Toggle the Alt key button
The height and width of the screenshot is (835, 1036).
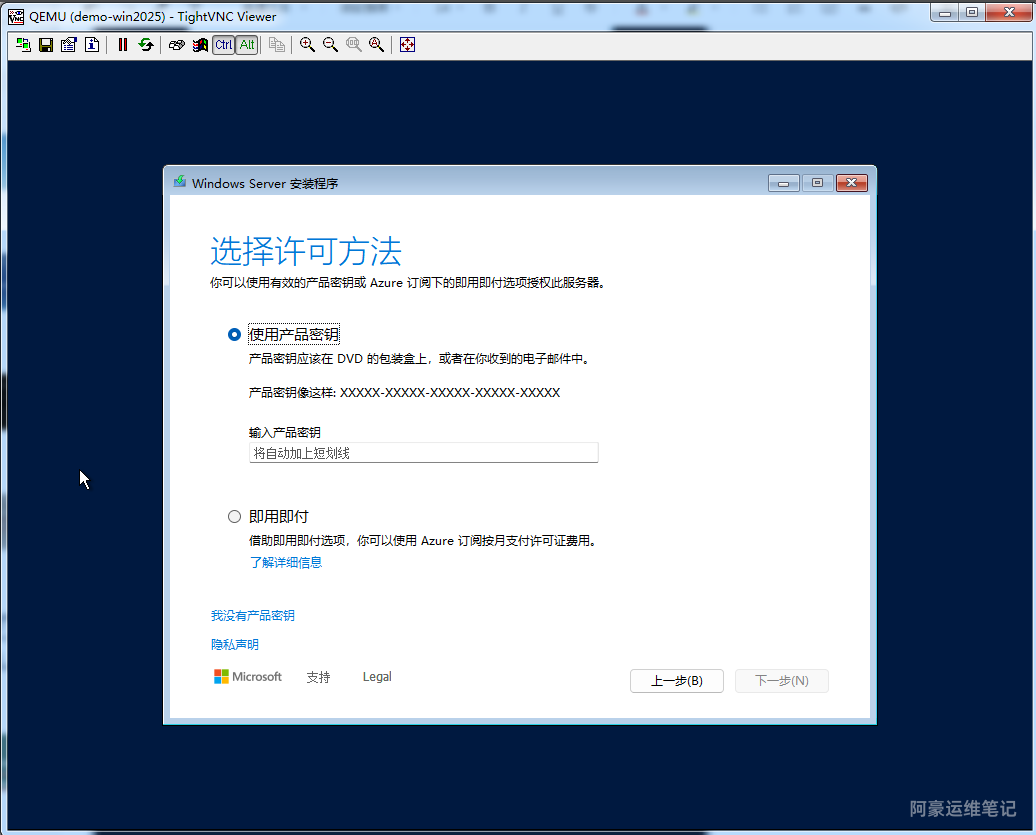point(247,45)
